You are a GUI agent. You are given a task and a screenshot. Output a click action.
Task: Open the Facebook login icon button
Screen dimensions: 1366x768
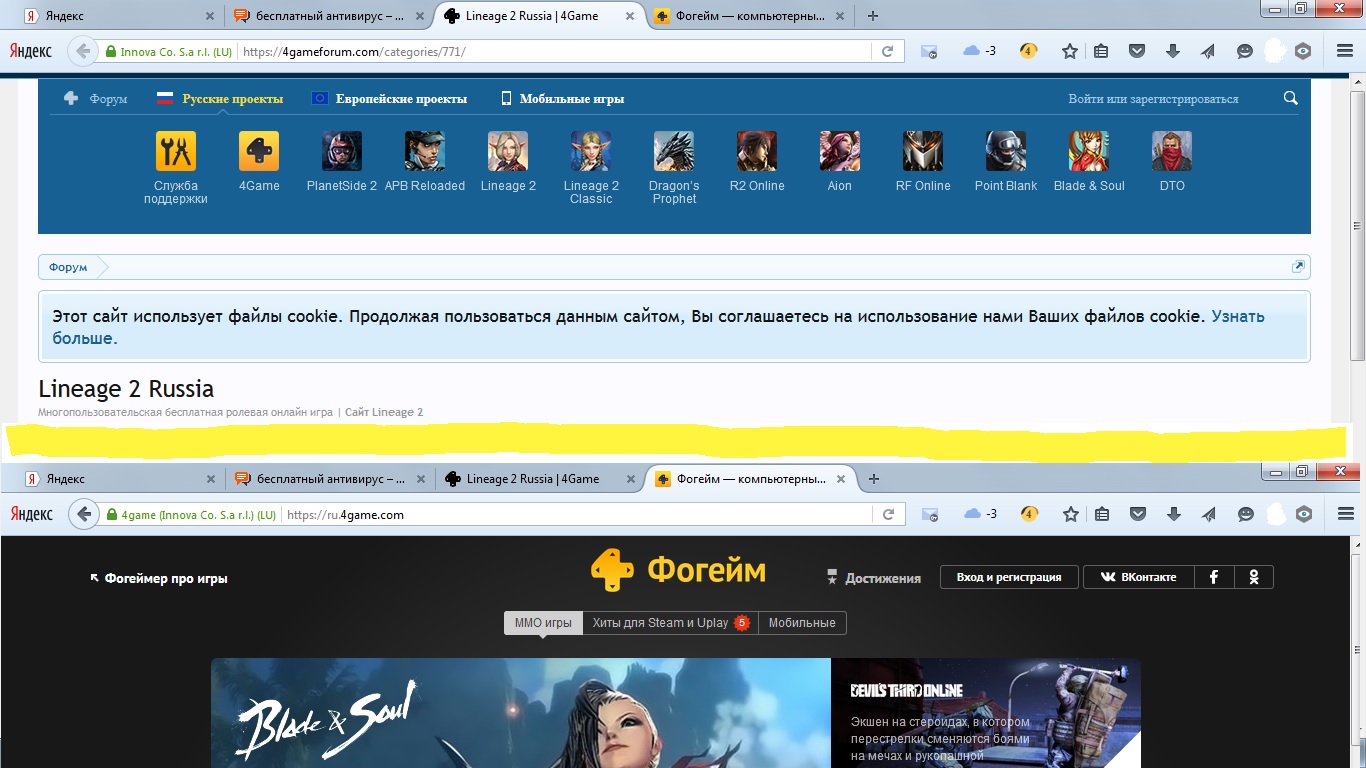point(1214,577)
